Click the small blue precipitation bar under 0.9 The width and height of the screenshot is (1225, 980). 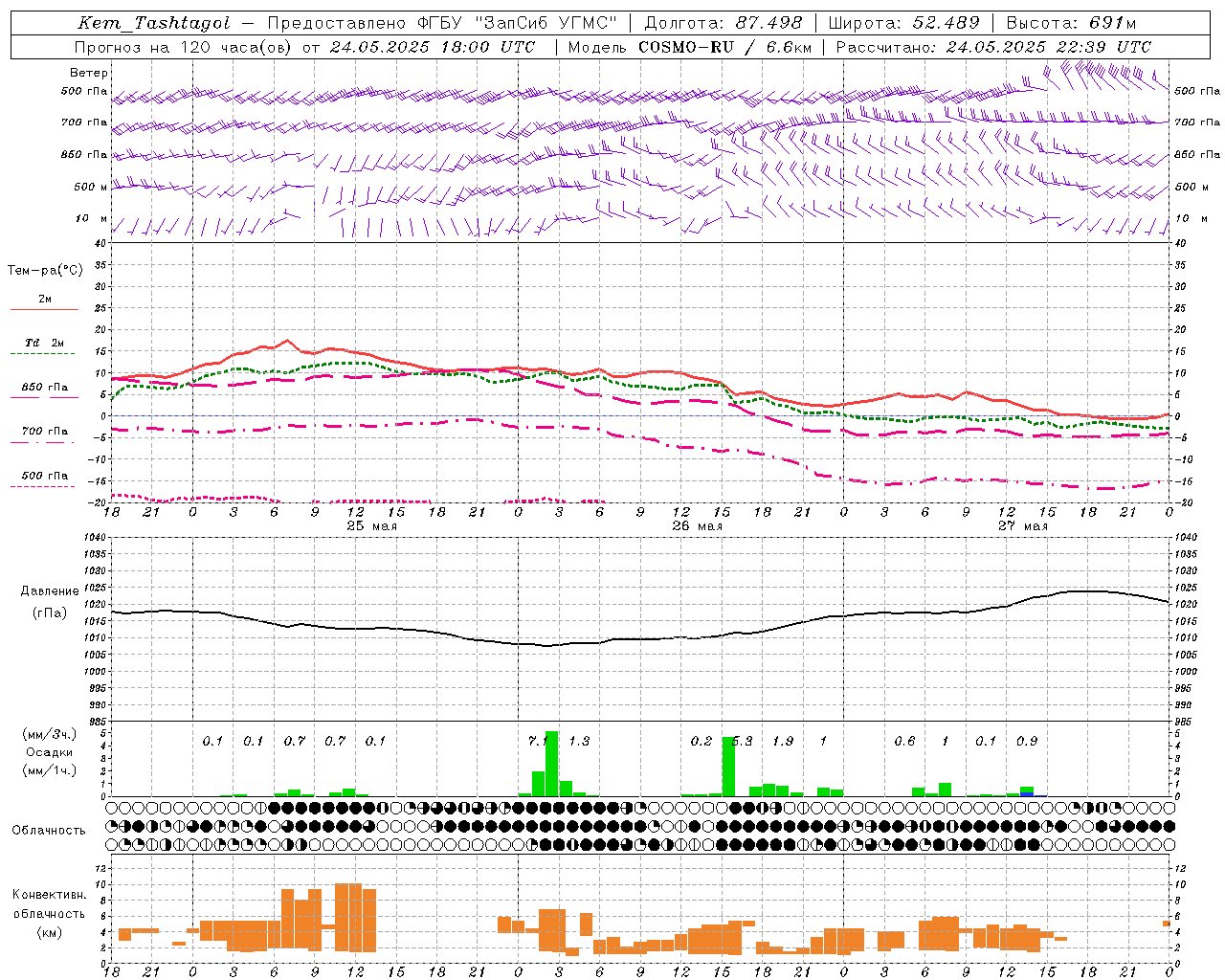[1027, 794]
